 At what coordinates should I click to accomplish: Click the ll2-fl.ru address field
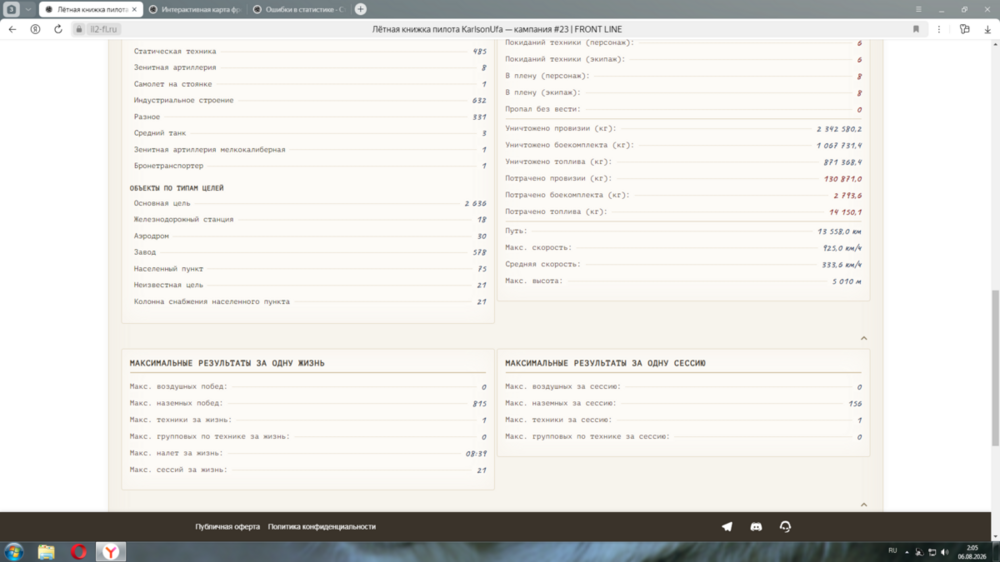coord(103,29)
